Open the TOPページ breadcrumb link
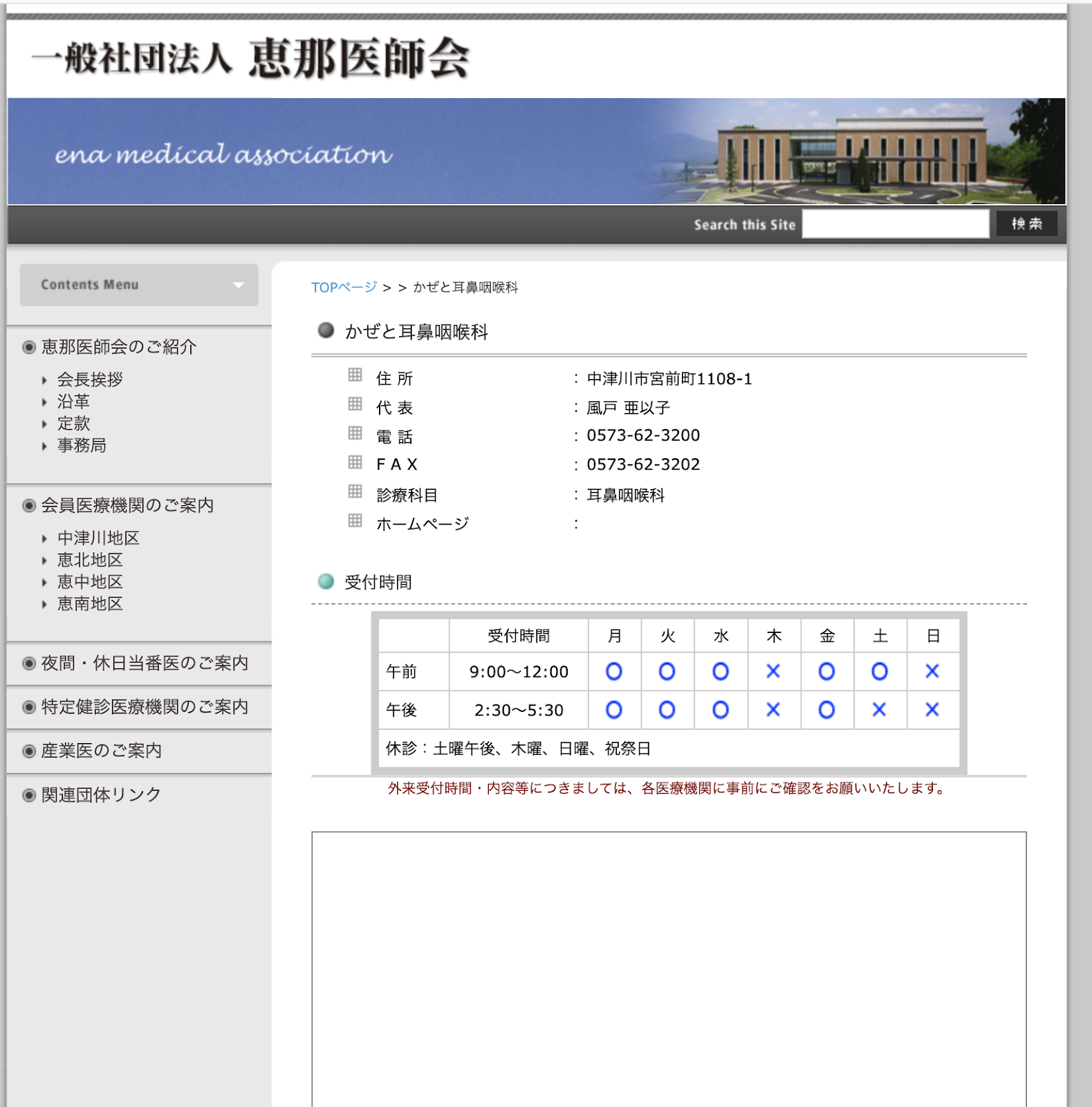This screenshot has height=1107, width=1092. point(344,287)
